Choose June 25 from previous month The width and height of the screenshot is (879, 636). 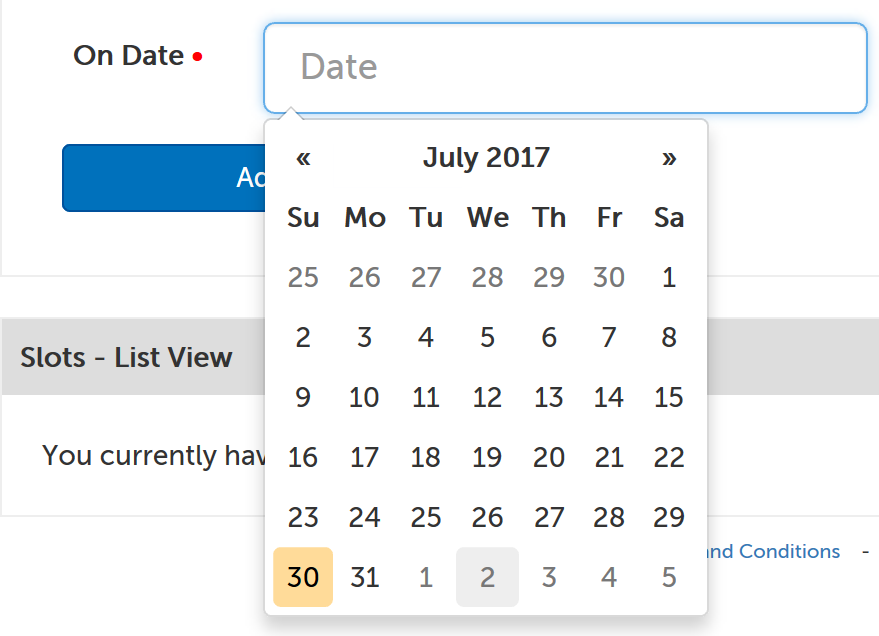303,277
